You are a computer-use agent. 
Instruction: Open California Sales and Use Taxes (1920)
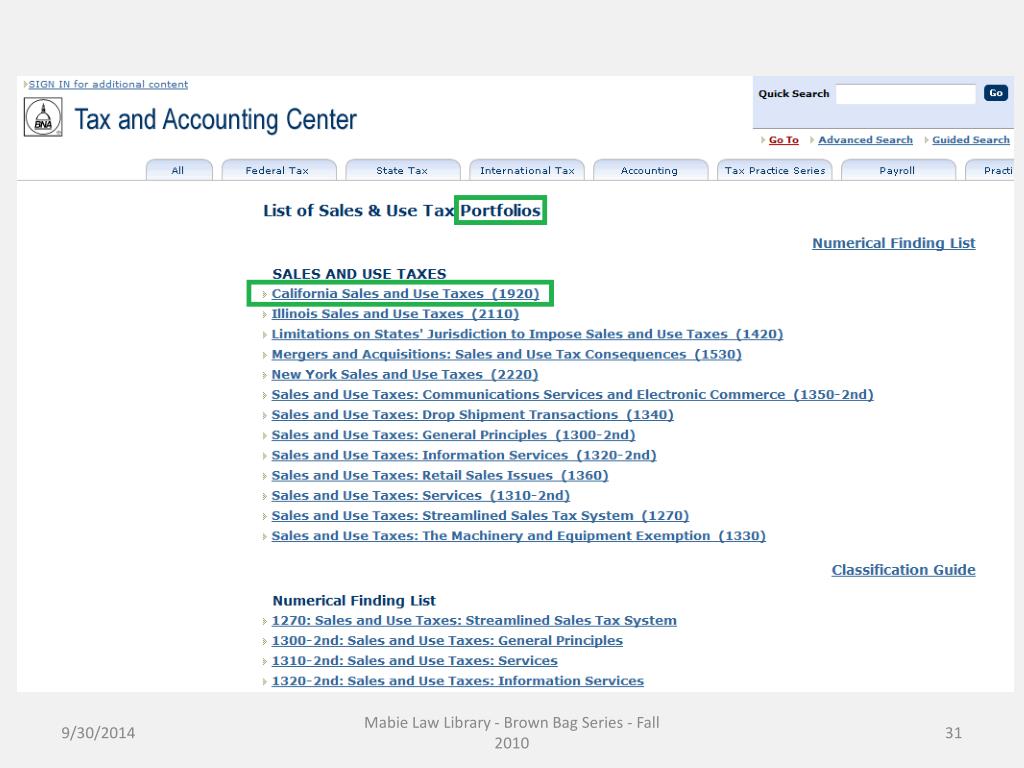coord(406,294)
